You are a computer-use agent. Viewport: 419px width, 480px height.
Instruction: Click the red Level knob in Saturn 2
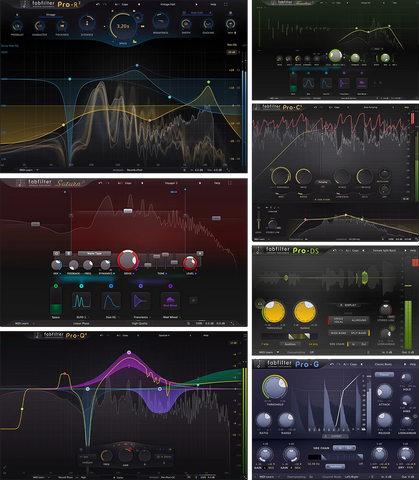(x=190, y=263)
